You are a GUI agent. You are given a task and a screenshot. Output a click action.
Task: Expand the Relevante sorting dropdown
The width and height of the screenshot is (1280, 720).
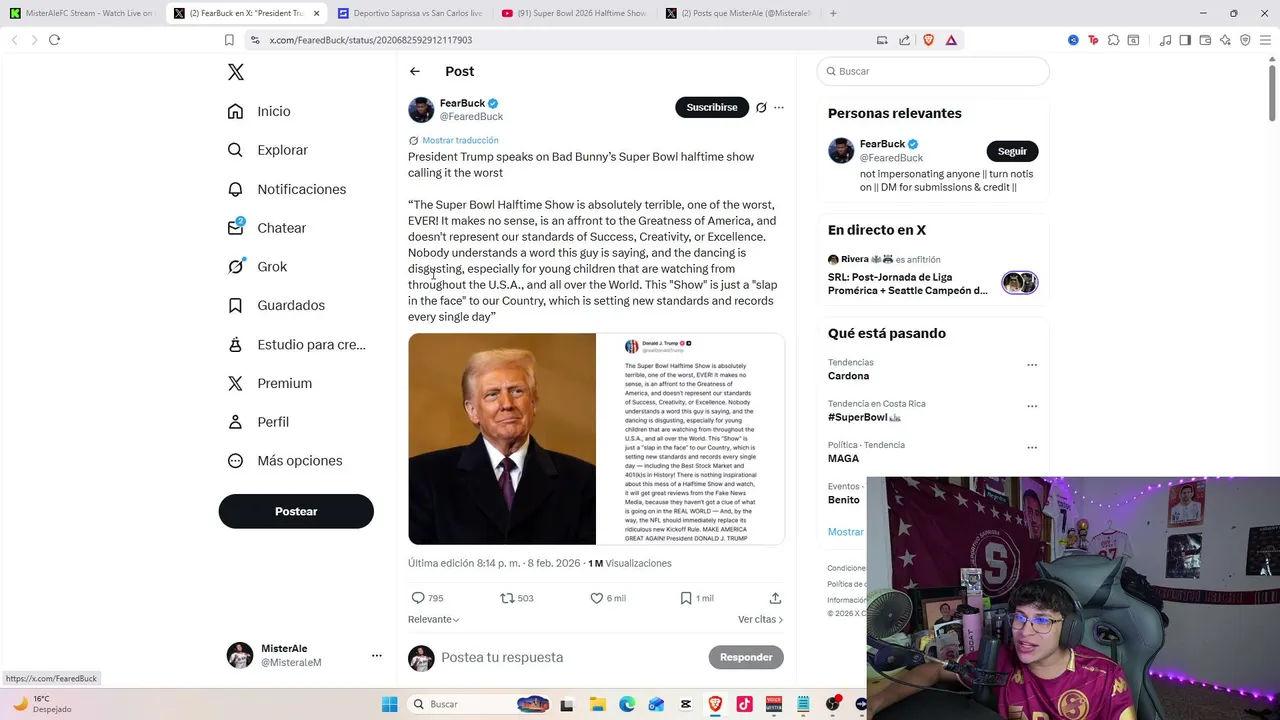point(434,619)
